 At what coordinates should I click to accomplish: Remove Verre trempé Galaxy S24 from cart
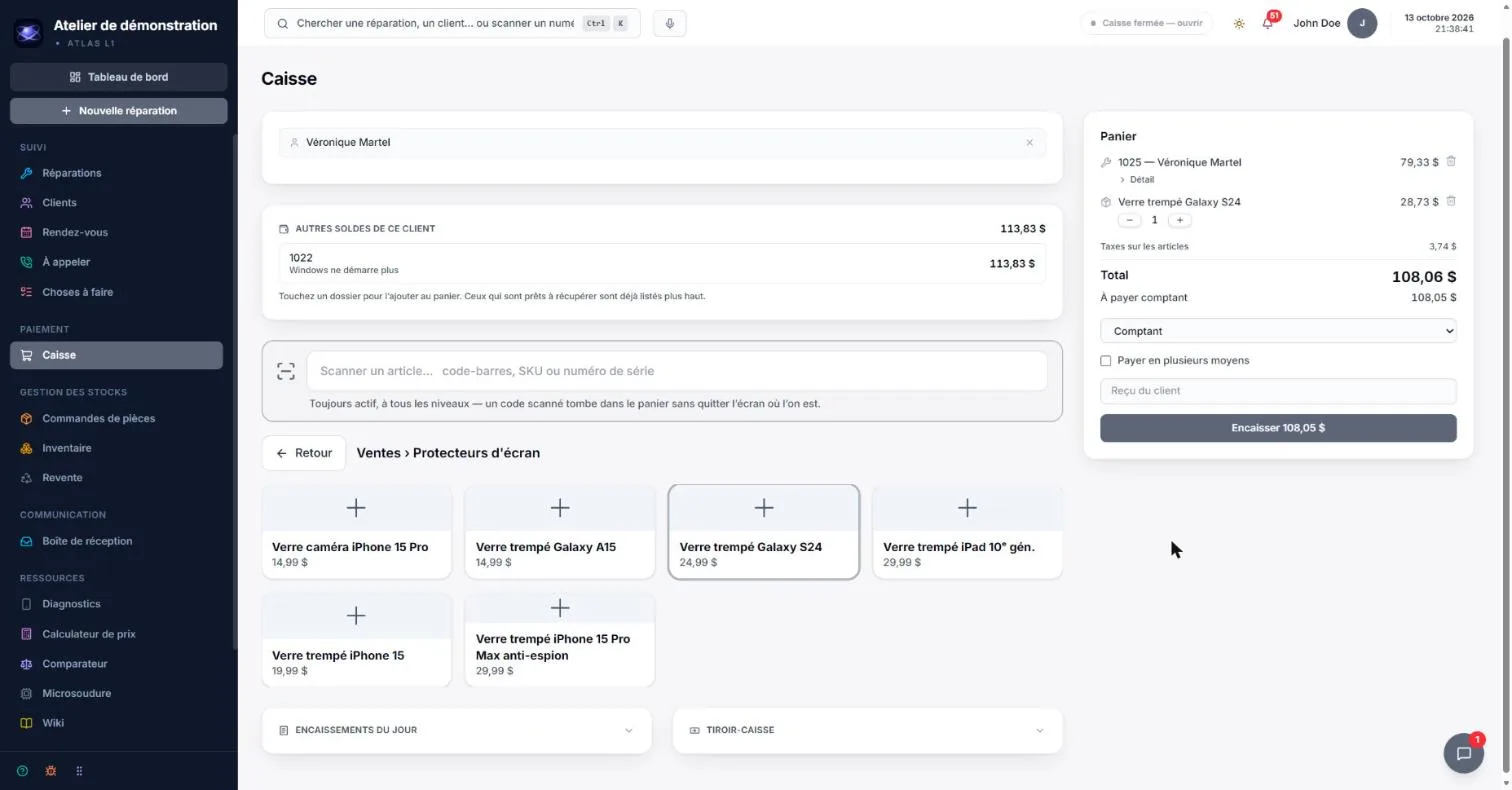pos(1451,201)
